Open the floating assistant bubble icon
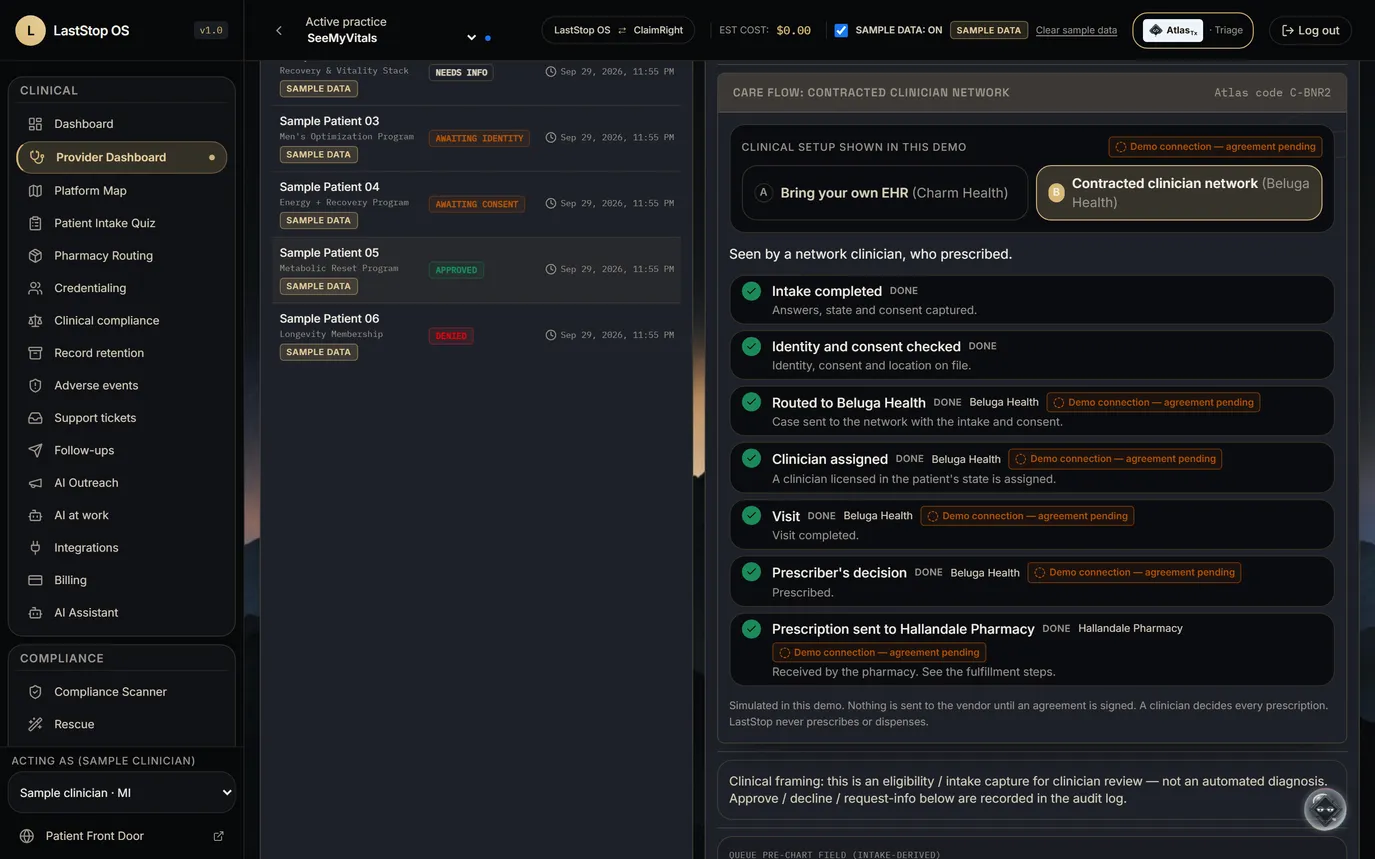This screenshot has width=1375, height=859. (1325, 809)
